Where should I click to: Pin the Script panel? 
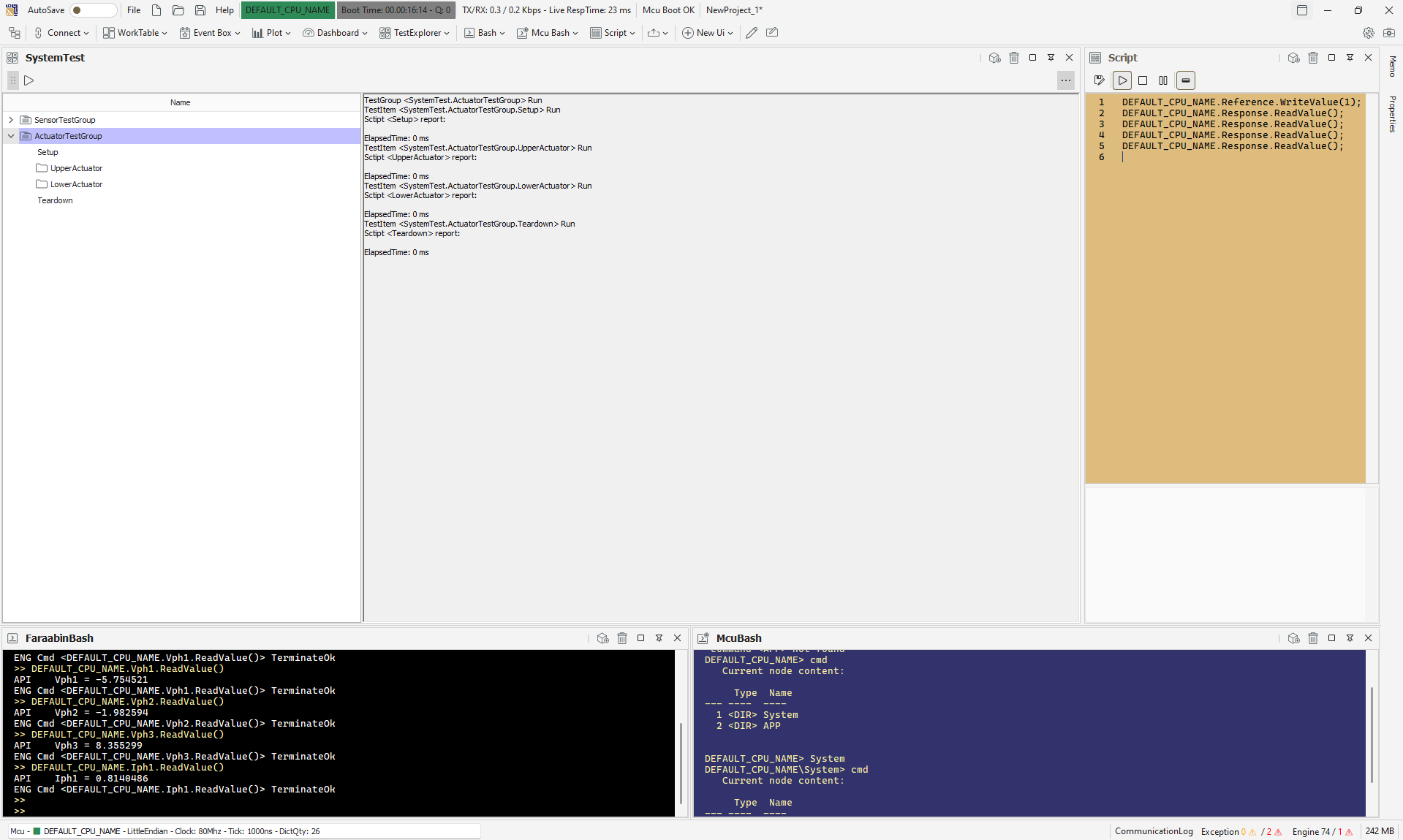[x=1350, y=58]
